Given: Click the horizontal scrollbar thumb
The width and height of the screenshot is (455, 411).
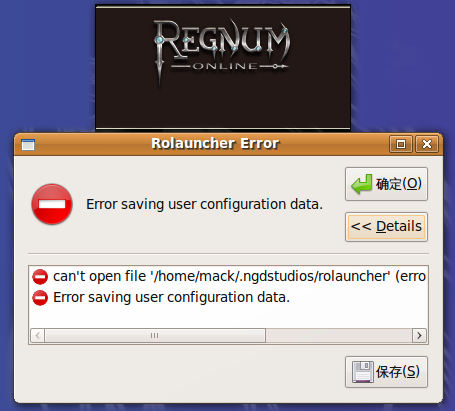Looking at the screenshot, I should (155, 335).
